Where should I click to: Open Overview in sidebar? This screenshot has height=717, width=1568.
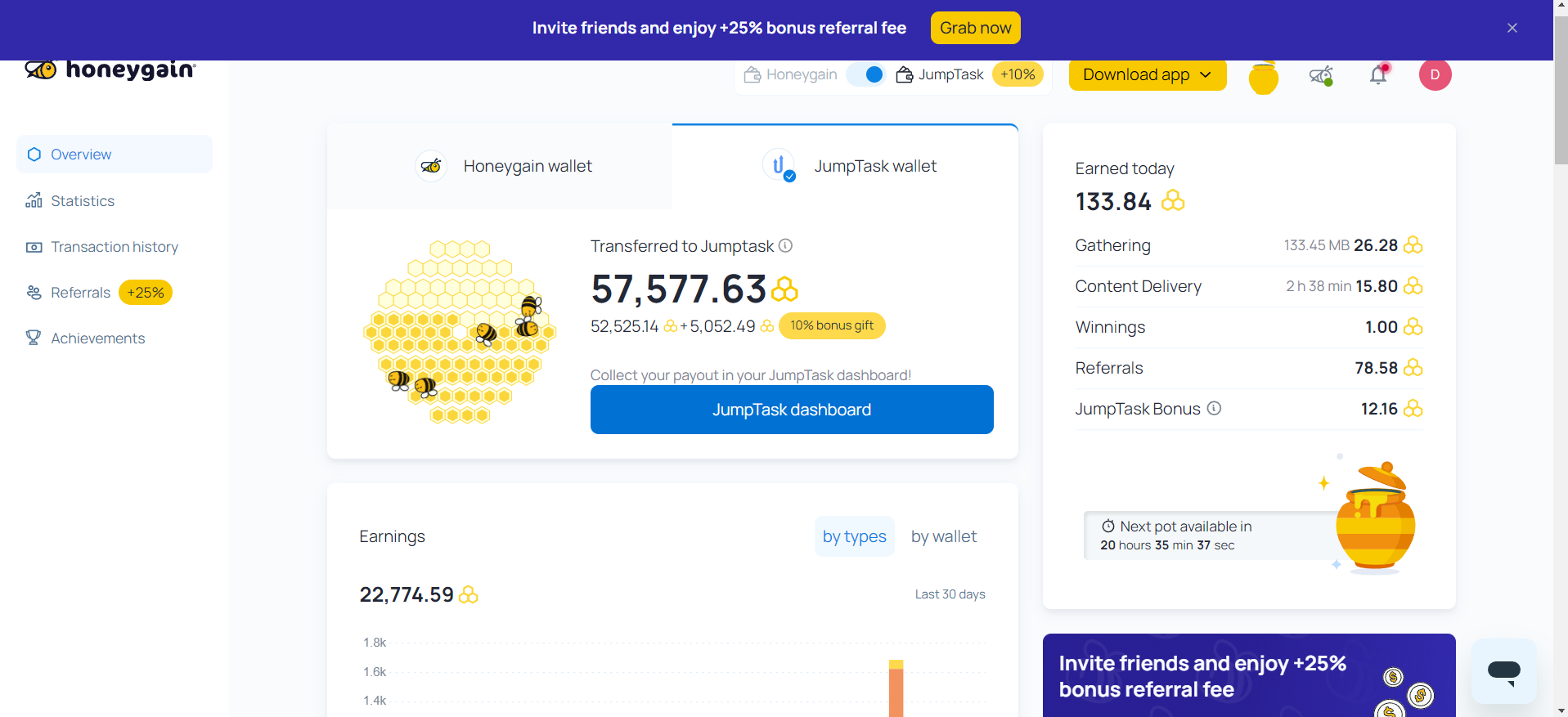115,155
